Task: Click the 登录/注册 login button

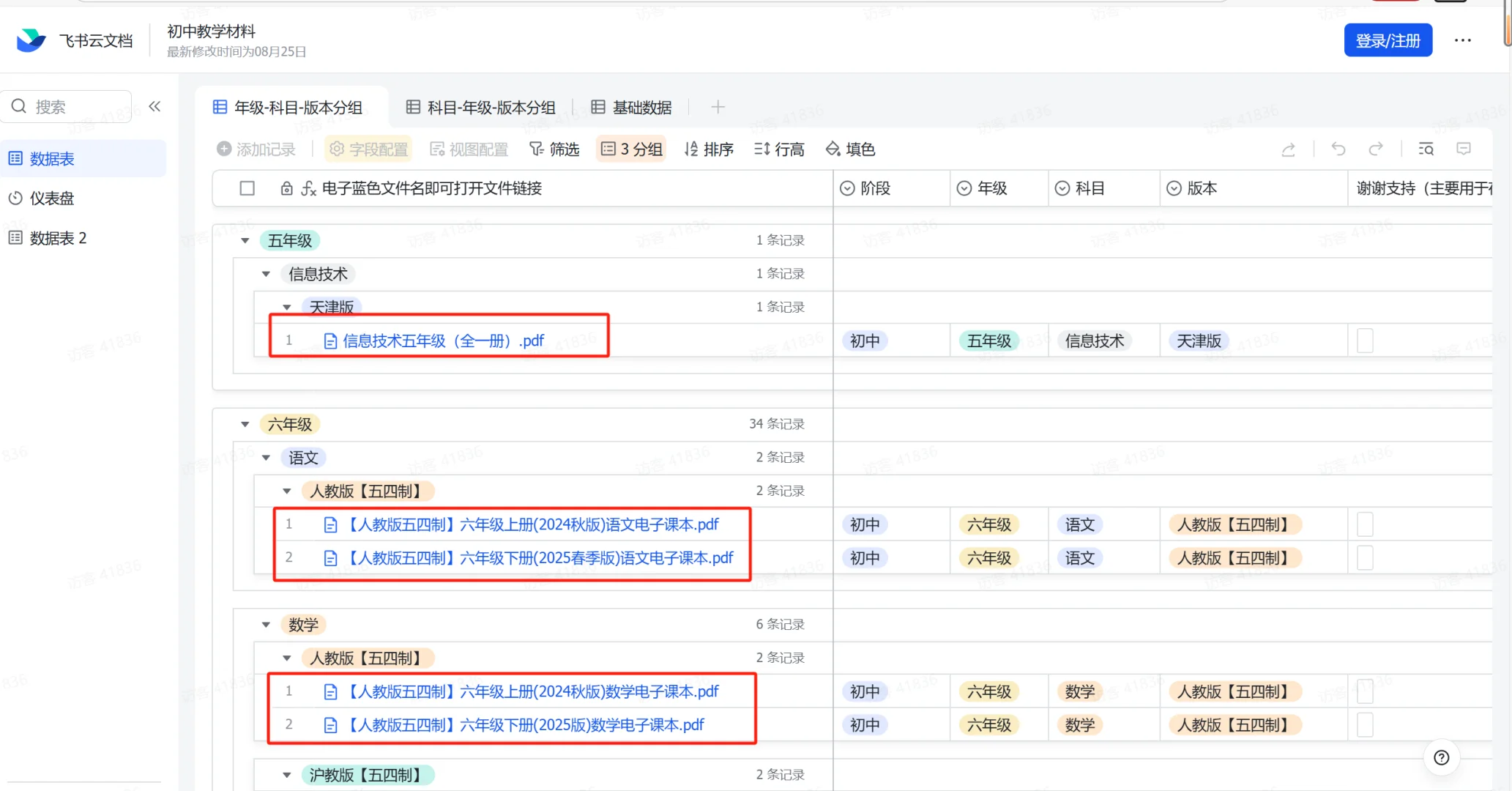Action: [1388, 40]
